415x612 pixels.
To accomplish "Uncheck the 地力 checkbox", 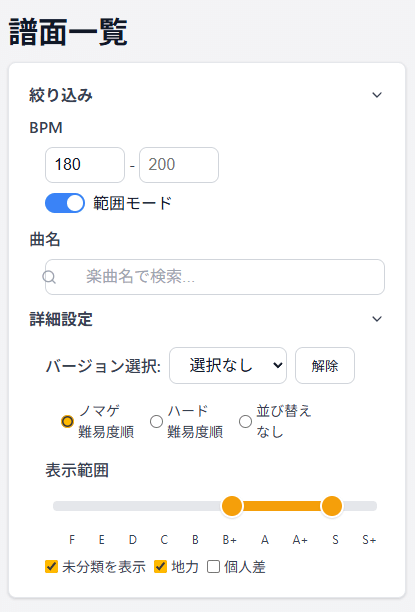I will (x=160, y=566).
